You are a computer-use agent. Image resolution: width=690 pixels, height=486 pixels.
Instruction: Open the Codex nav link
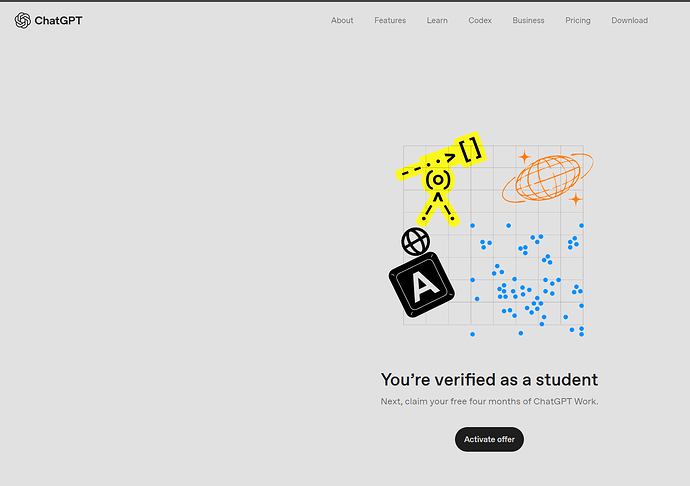click(x=480, y=20)
